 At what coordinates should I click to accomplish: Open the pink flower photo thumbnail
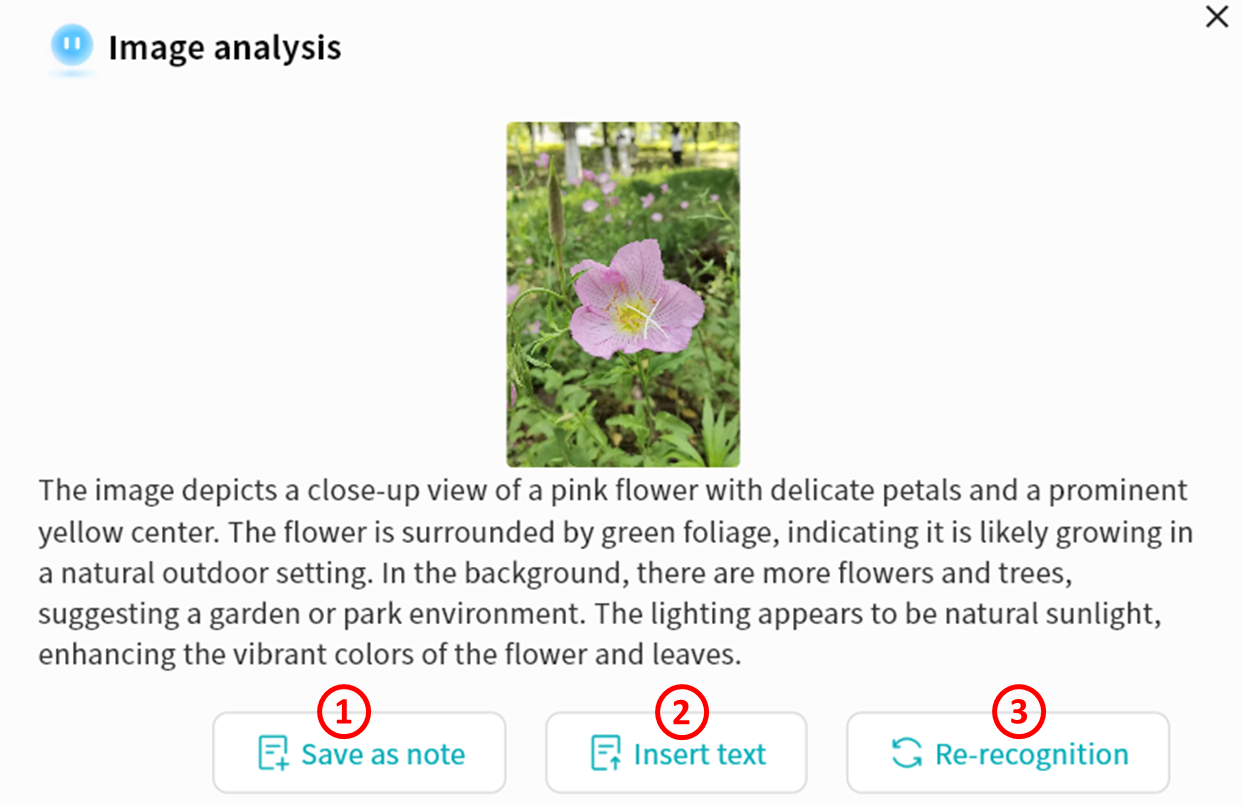point(623,294)
